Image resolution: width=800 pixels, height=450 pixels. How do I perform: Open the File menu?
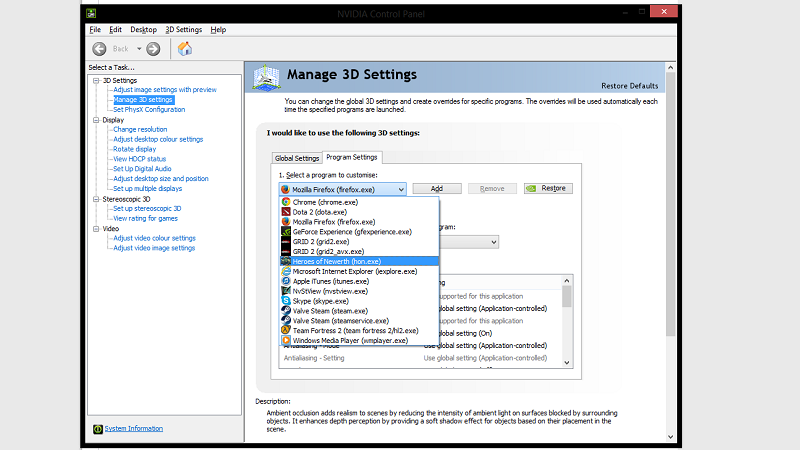95,30
